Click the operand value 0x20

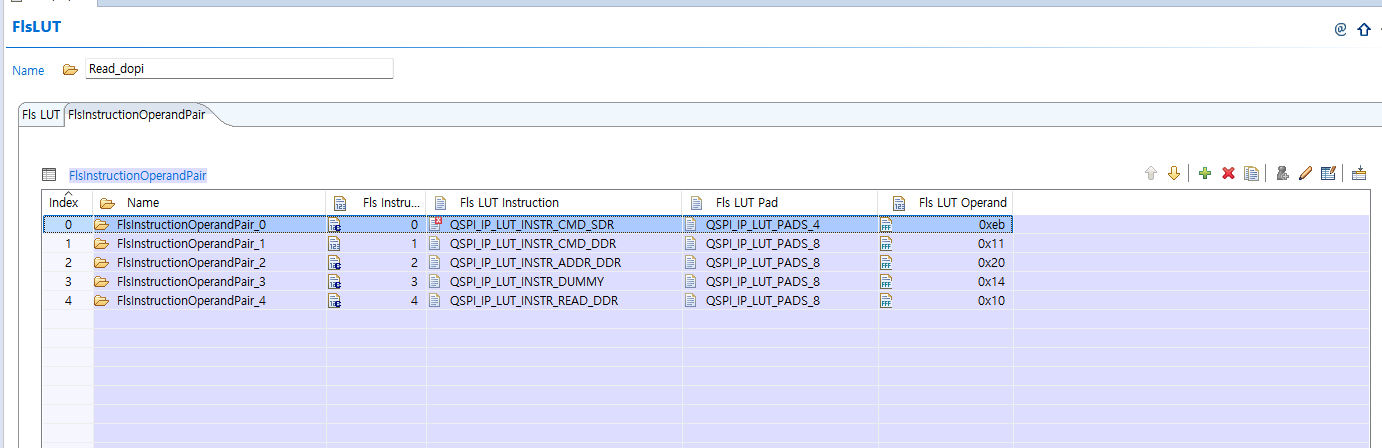(992, 262)
